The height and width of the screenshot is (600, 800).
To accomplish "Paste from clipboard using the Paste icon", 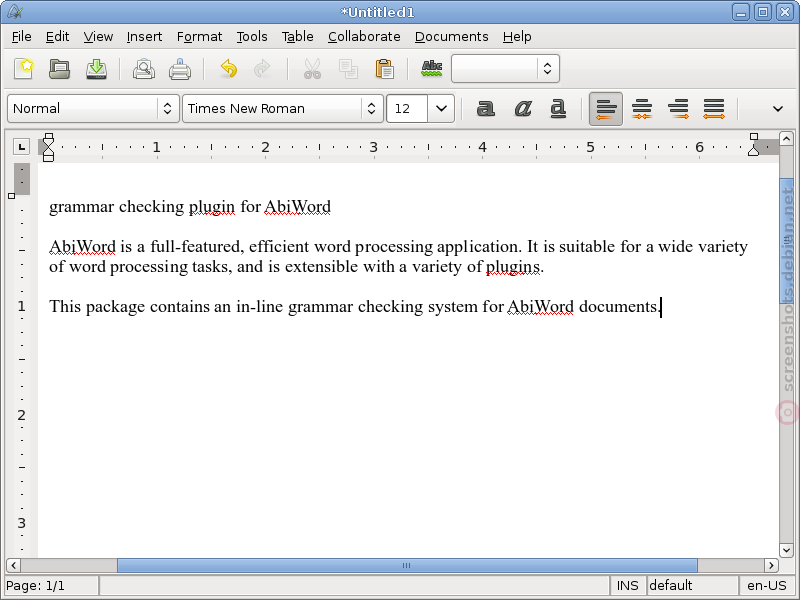I will [384, 68].
